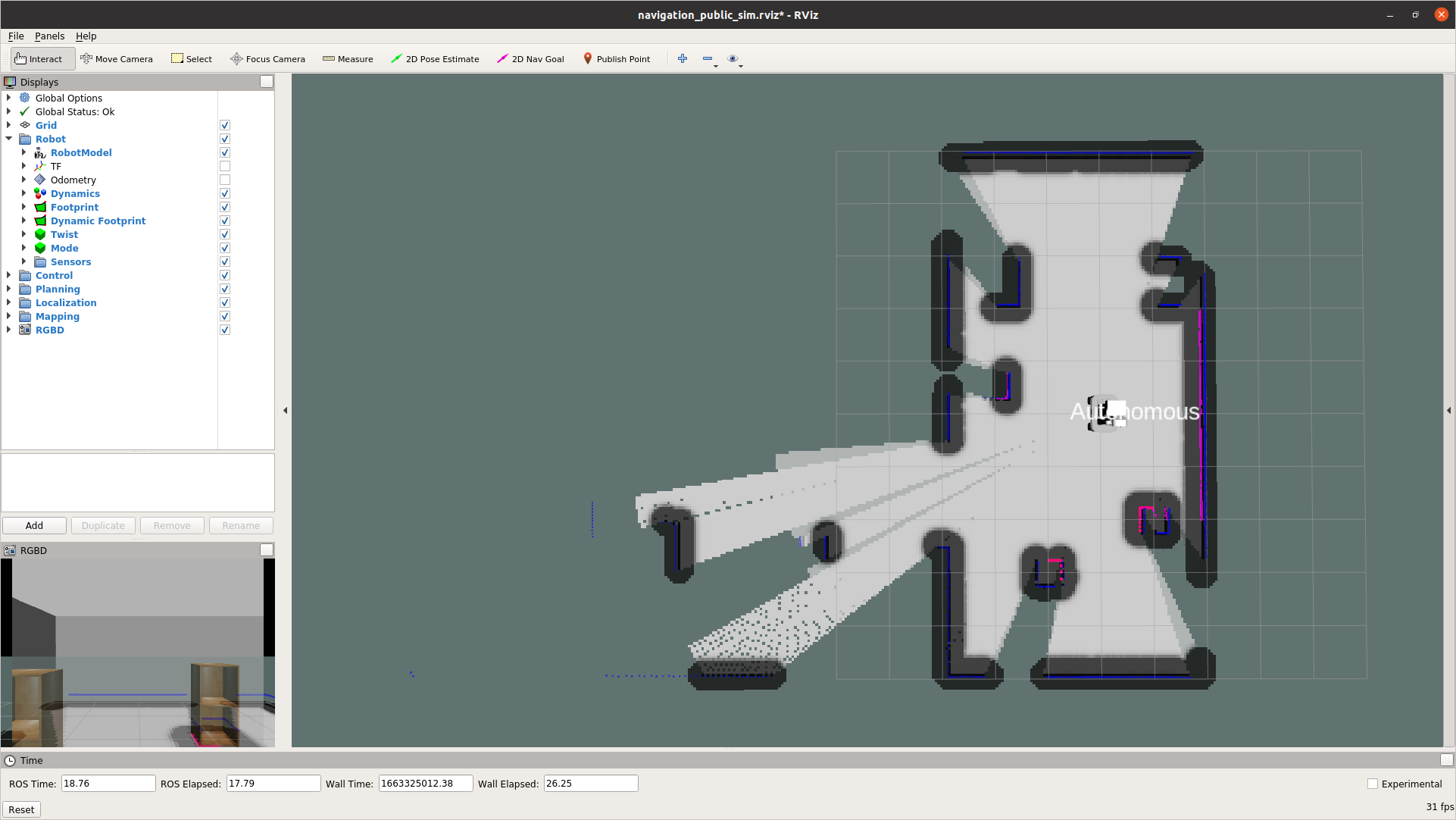
Task: Toggle the Dynamics checkbox
Action: pos(225,193)
